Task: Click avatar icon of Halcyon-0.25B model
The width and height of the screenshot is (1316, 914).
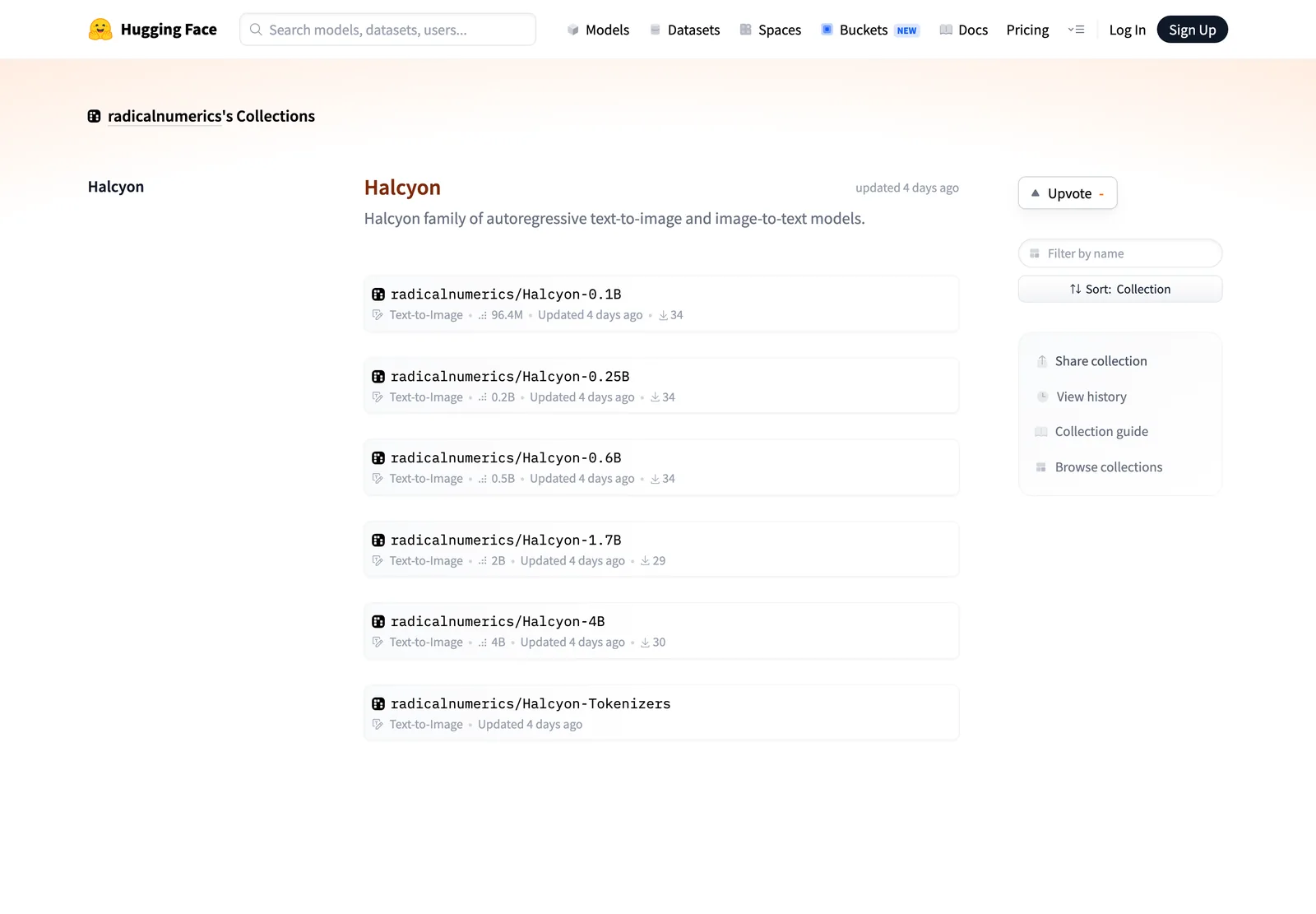Action: click(x=378, y=377)
